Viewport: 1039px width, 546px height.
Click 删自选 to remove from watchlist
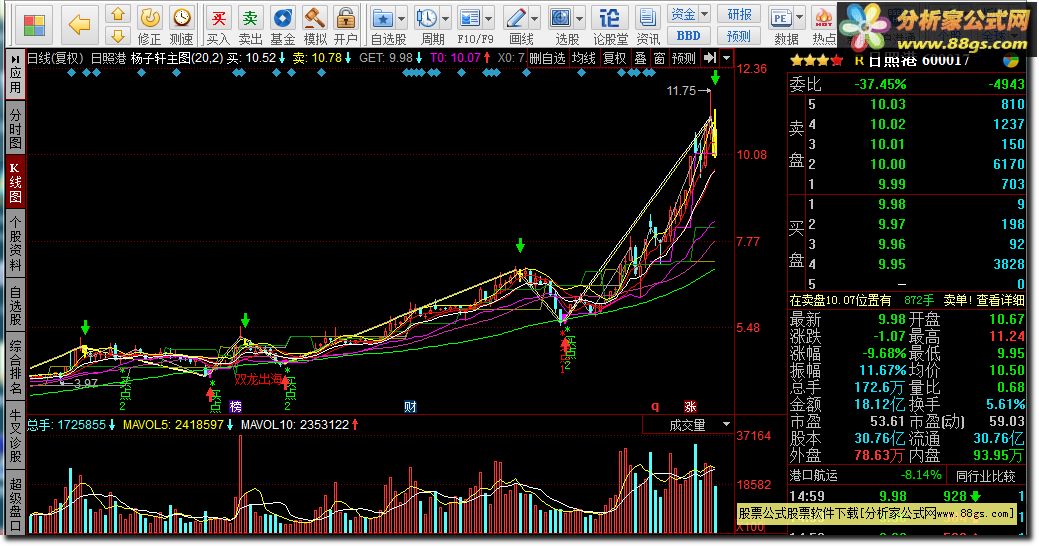pos(547,58)
